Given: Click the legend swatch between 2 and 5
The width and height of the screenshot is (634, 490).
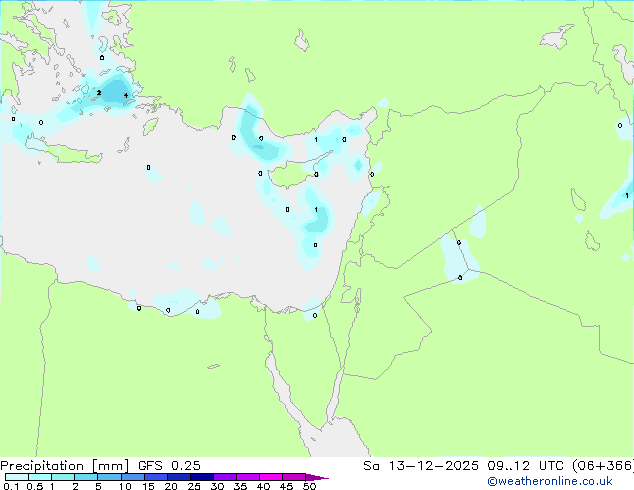Looking at the screenshot, I should pos(86,477).
